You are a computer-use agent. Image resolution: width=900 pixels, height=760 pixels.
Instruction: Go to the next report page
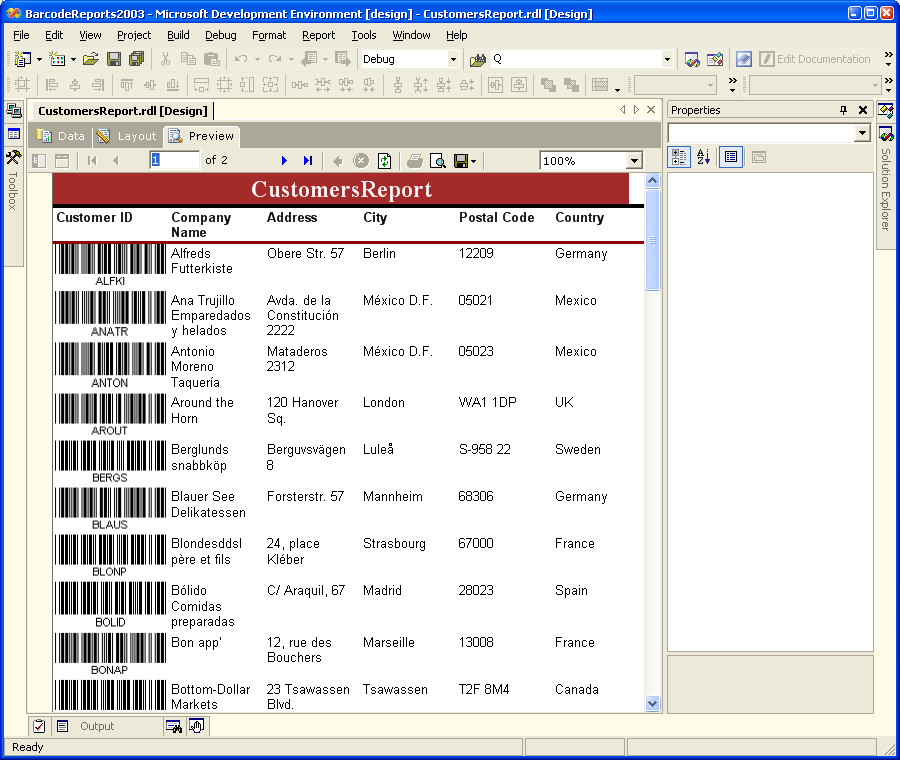pos(284,160)
